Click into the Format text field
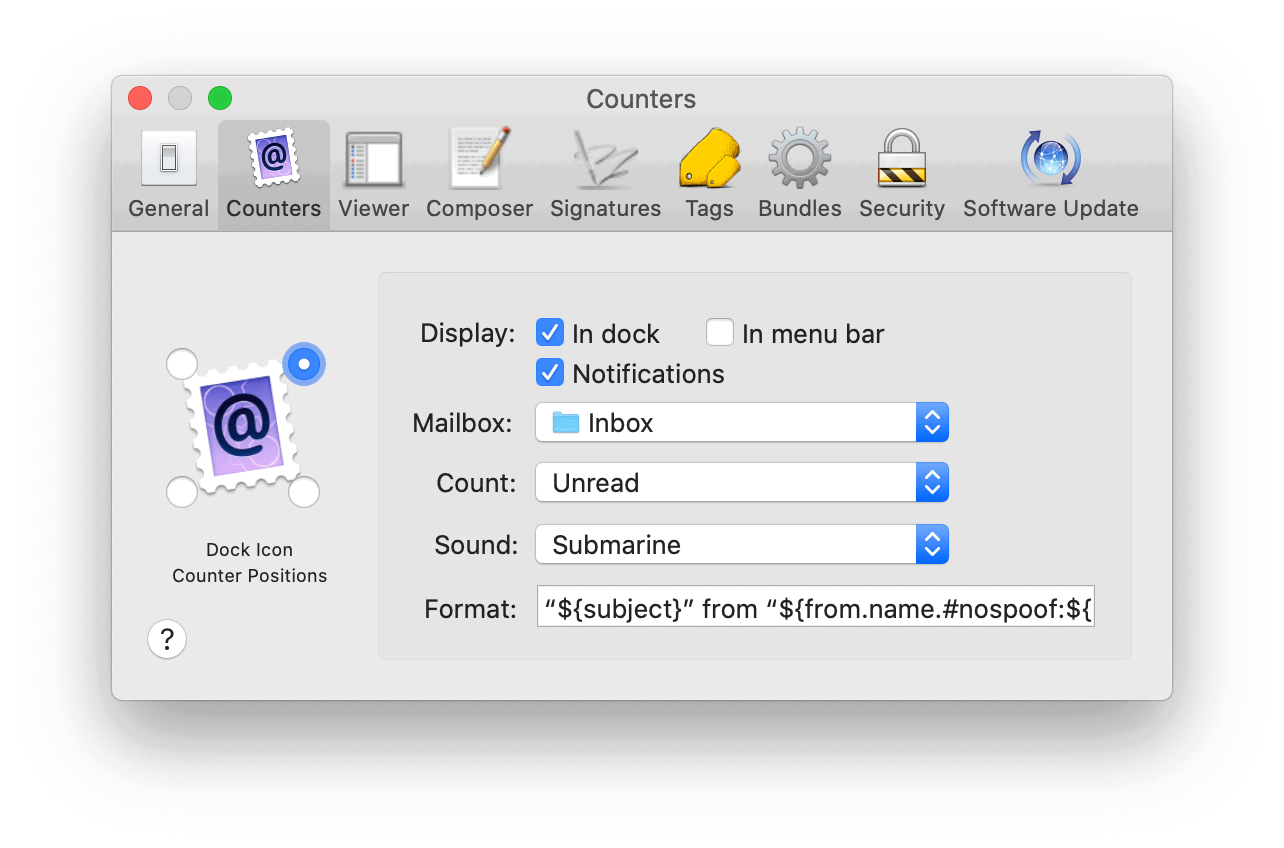Screen dimensions: 1284x848 click(815, 607)
